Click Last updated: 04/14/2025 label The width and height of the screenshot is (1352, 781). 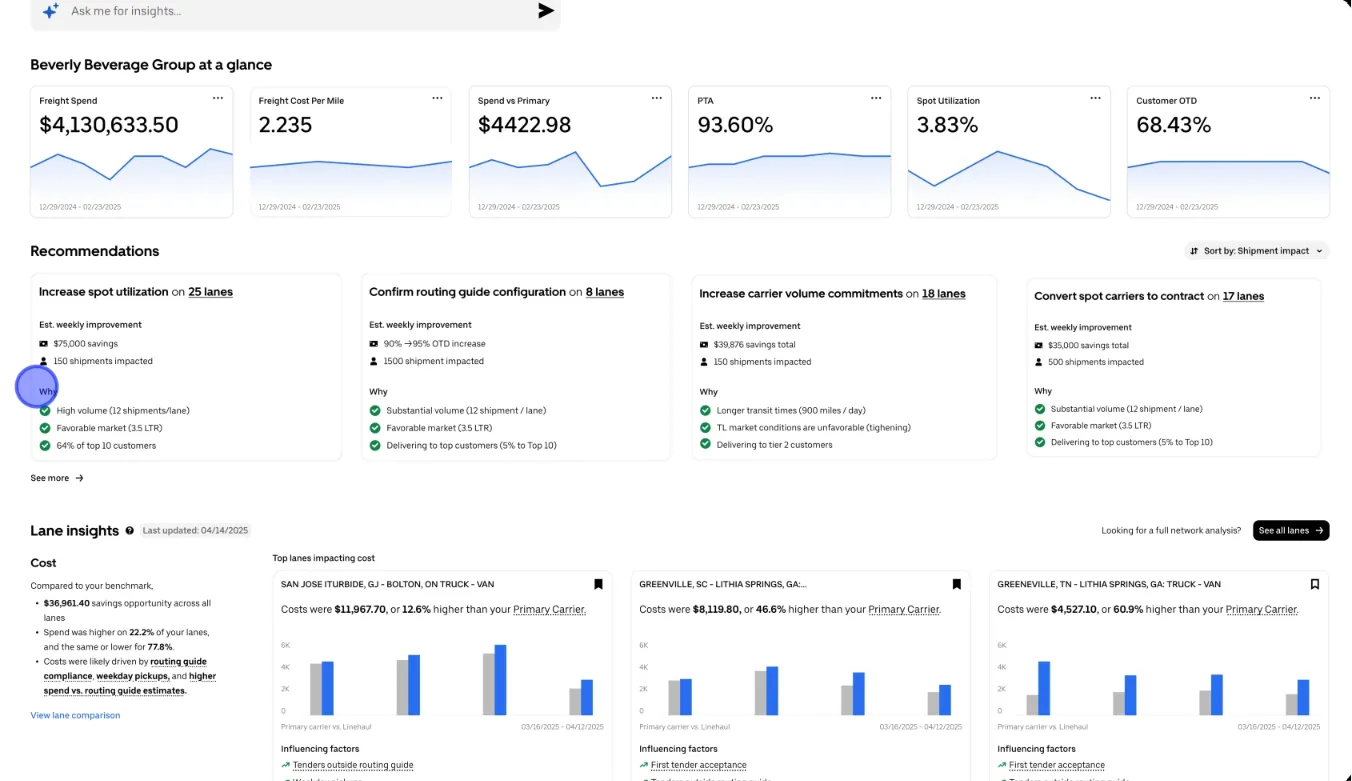[x=195, y=531]
